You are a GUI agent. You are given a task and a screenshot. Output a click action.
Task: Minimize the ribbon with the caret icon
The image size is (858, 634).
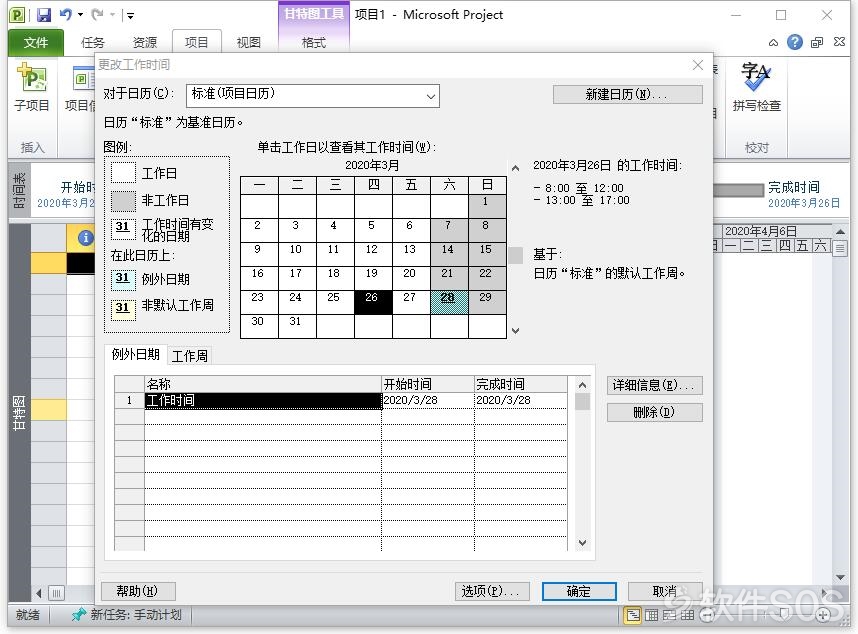point(773,43)
